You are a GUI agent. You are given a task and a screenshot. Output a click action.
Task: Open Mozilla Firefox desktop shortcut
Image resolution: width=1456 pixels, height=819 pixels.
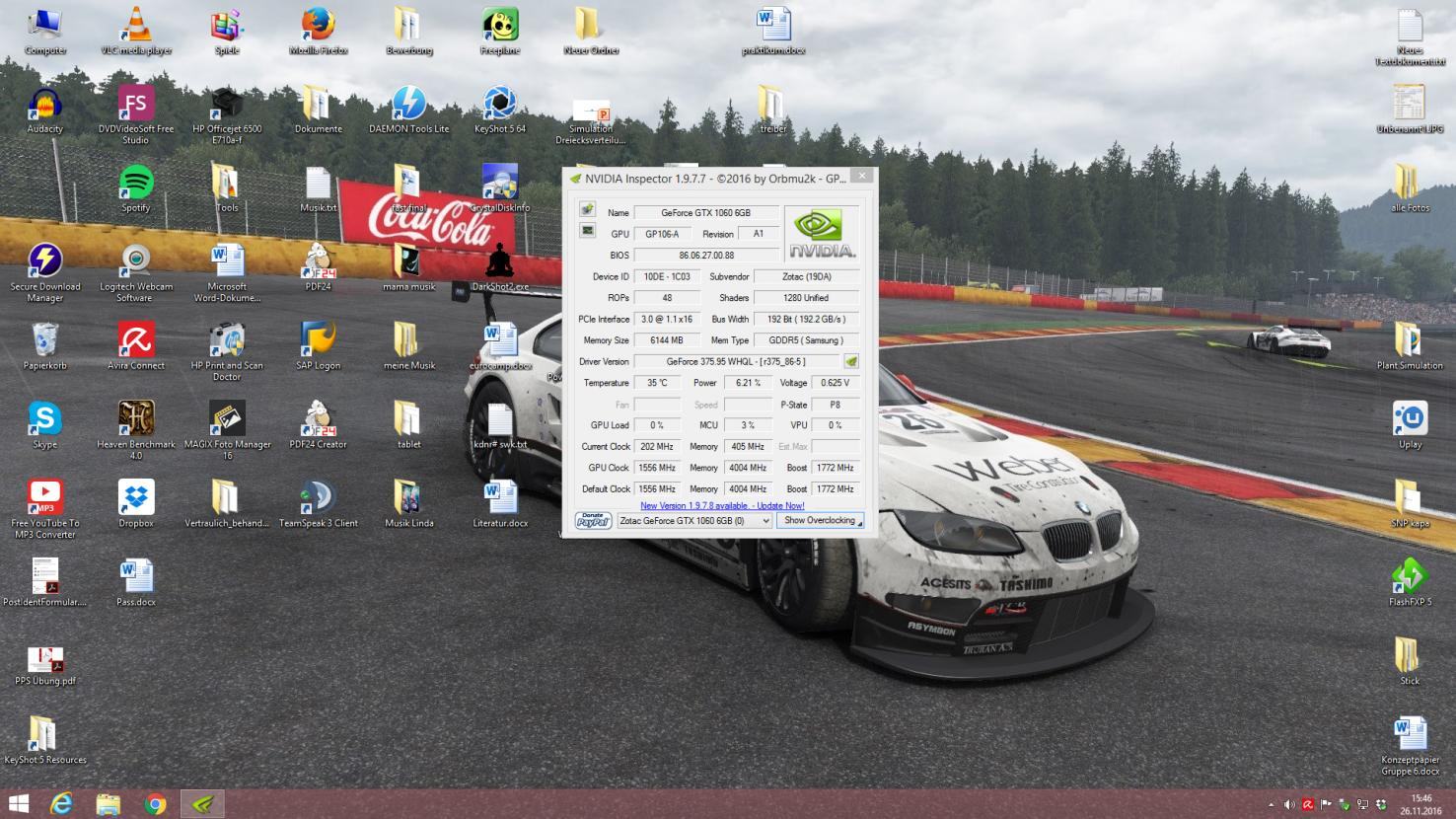coord(318,32)
